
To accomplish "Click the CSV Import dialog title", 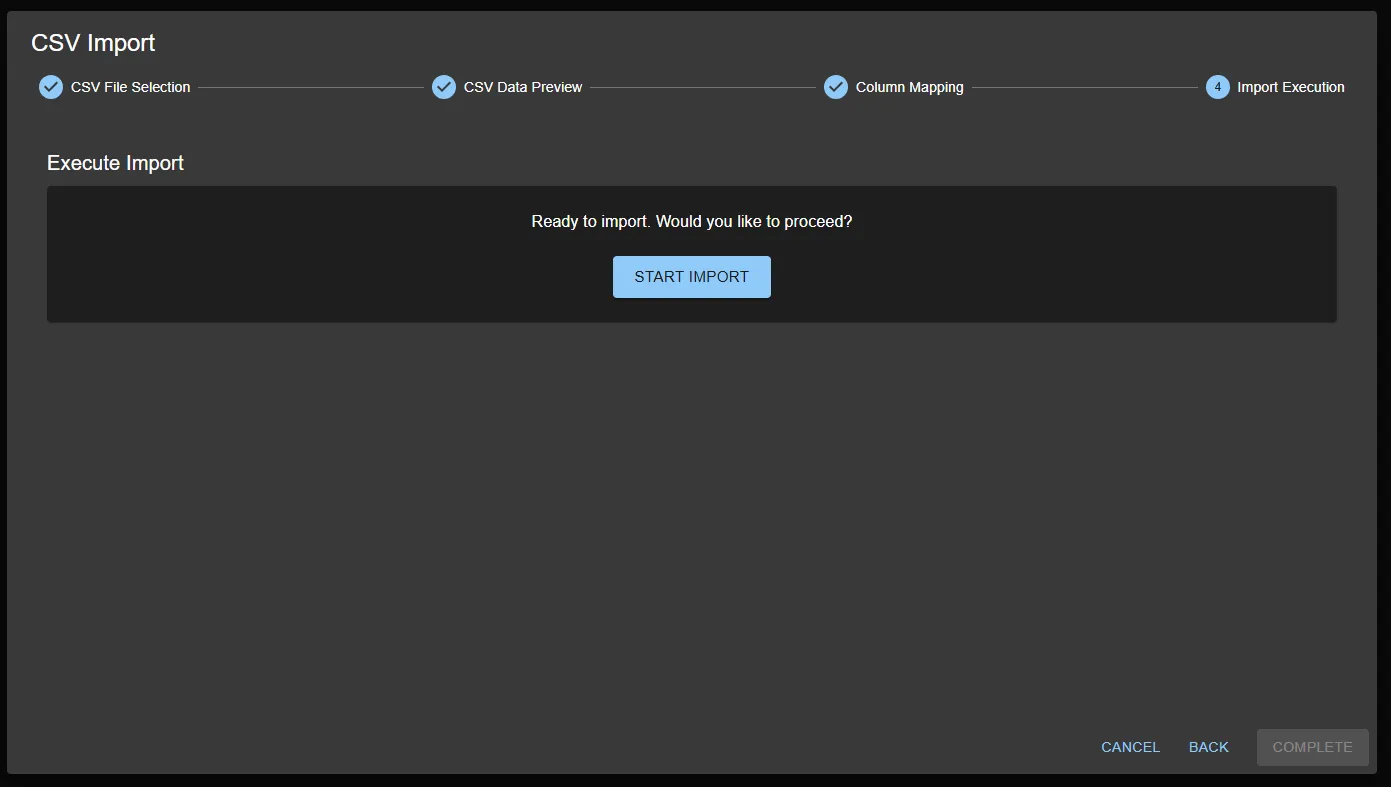I will pyautogui.click(x=93, y=43).
